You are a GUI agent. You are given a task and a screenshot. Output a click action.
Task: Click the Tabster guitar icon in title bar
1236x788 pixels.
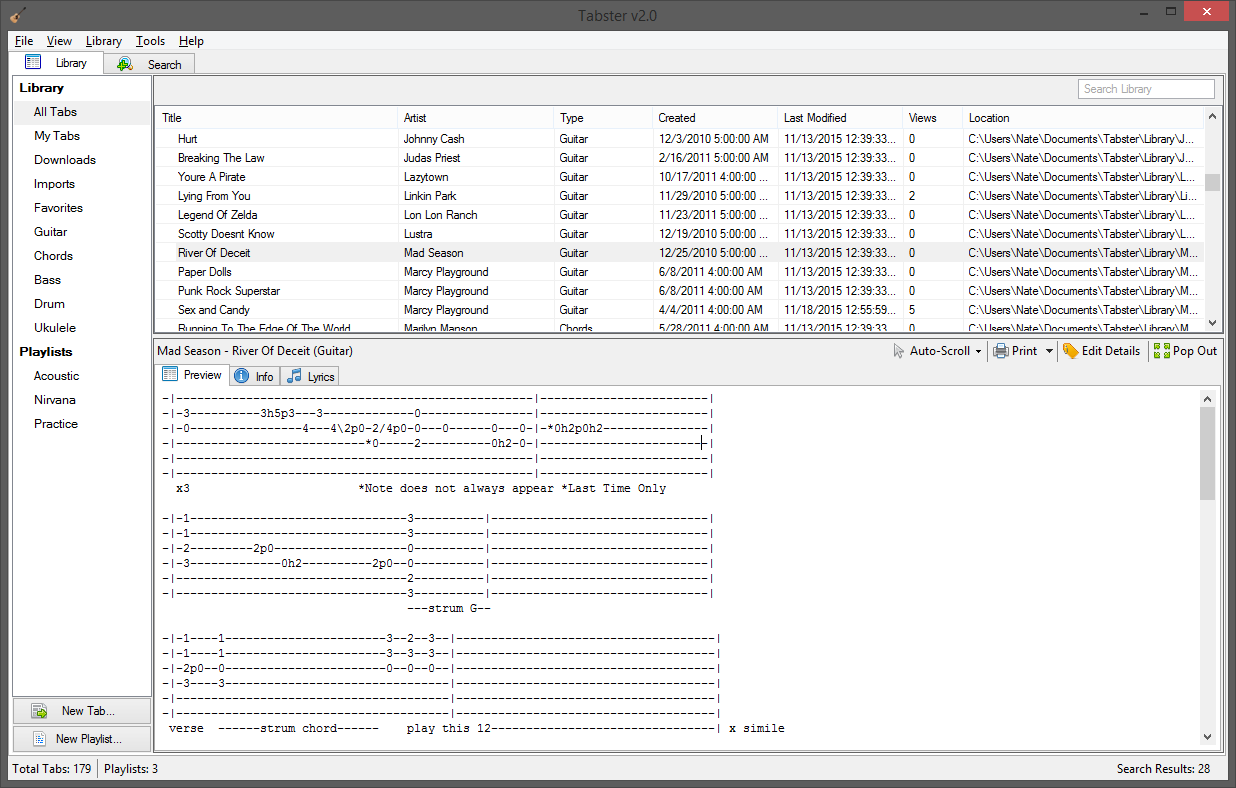(17, 15)
